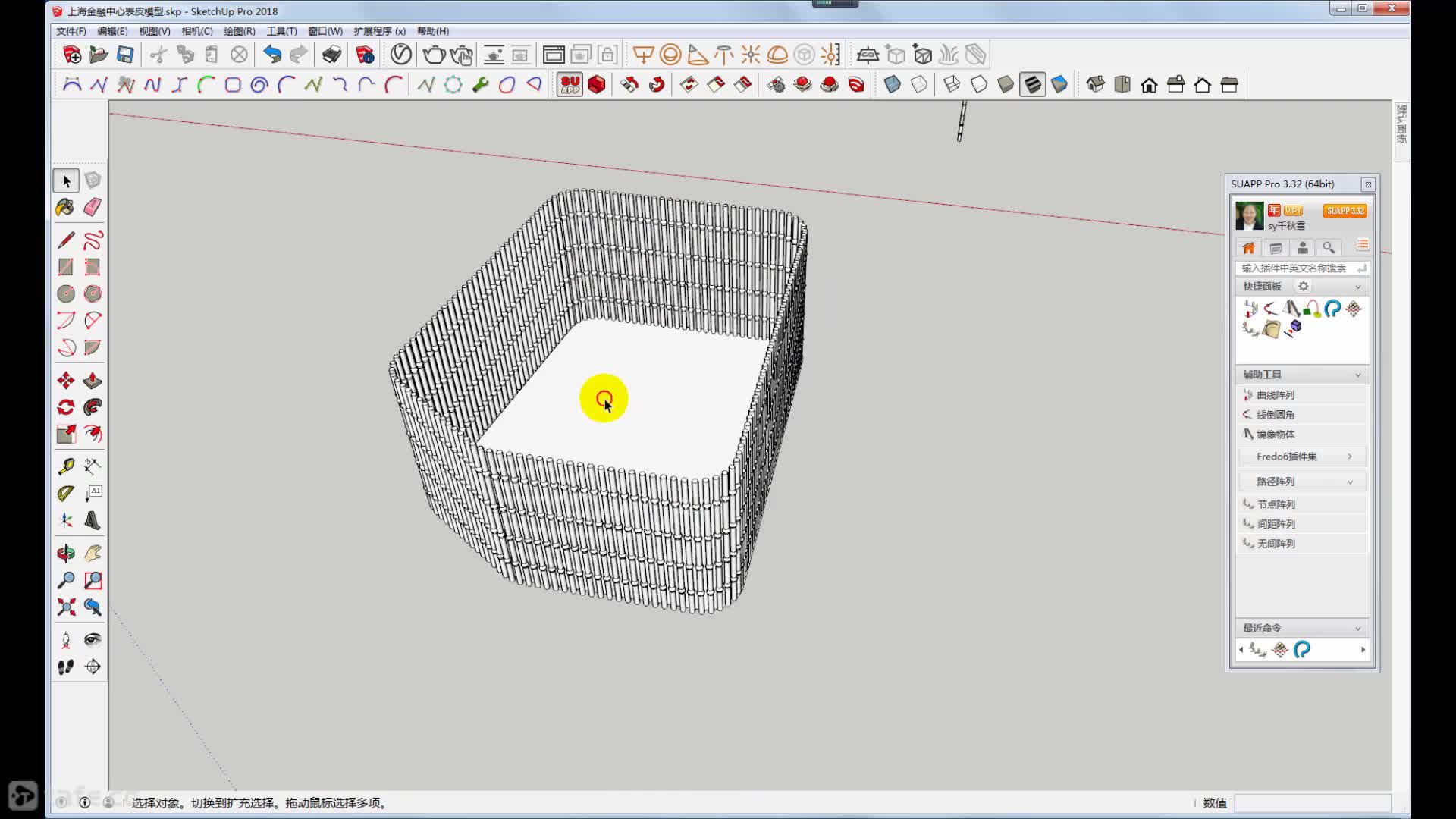
Task: Choose the Circle tool
Action: [66, 293]
